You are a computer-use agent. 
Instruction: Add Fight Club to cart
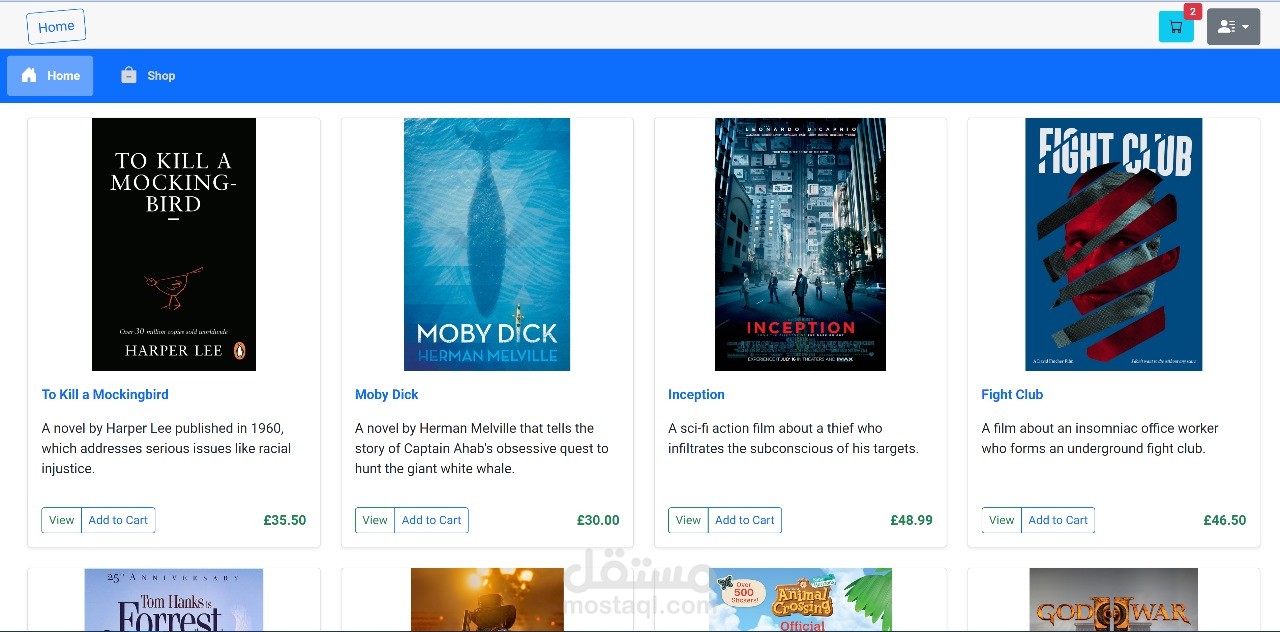1058,520
